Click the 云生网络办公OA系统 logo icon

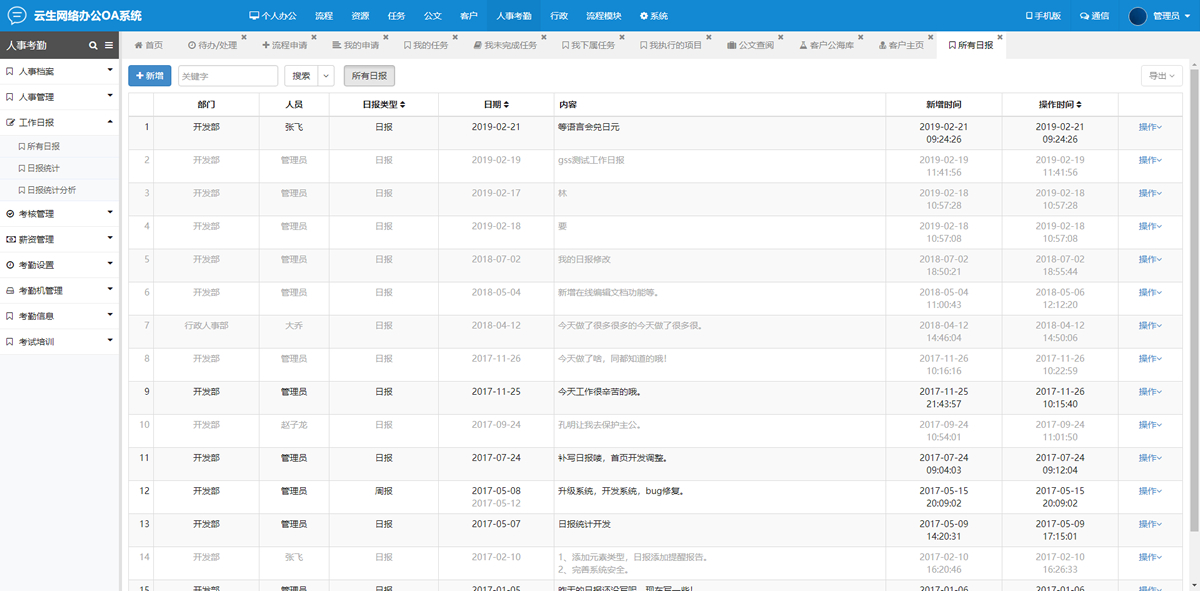click(x=17, y=15)
